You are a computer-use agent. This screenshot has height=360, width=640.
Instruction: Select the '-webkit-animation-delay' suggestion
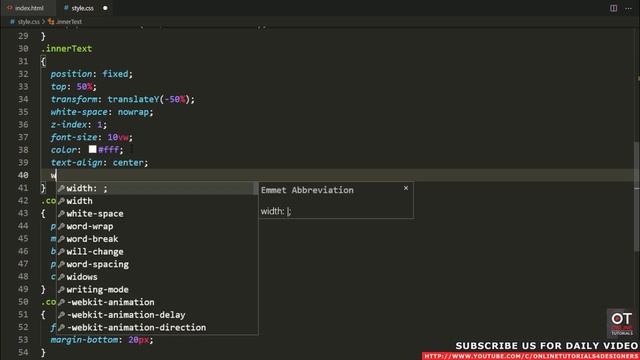[x=157, y=315]
